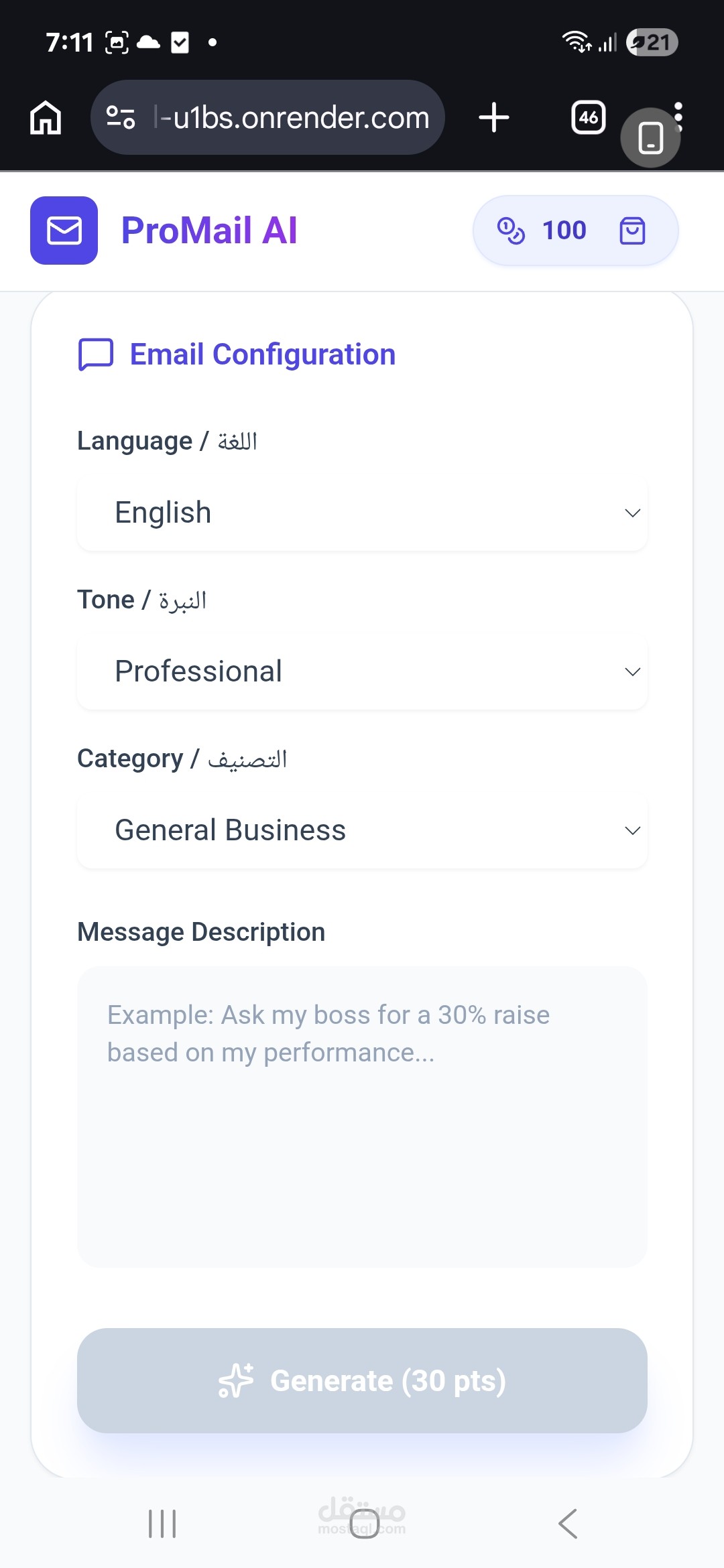Open the shopping bag store icon
Screen dimensions: 724x1568
tap(632, 231)
